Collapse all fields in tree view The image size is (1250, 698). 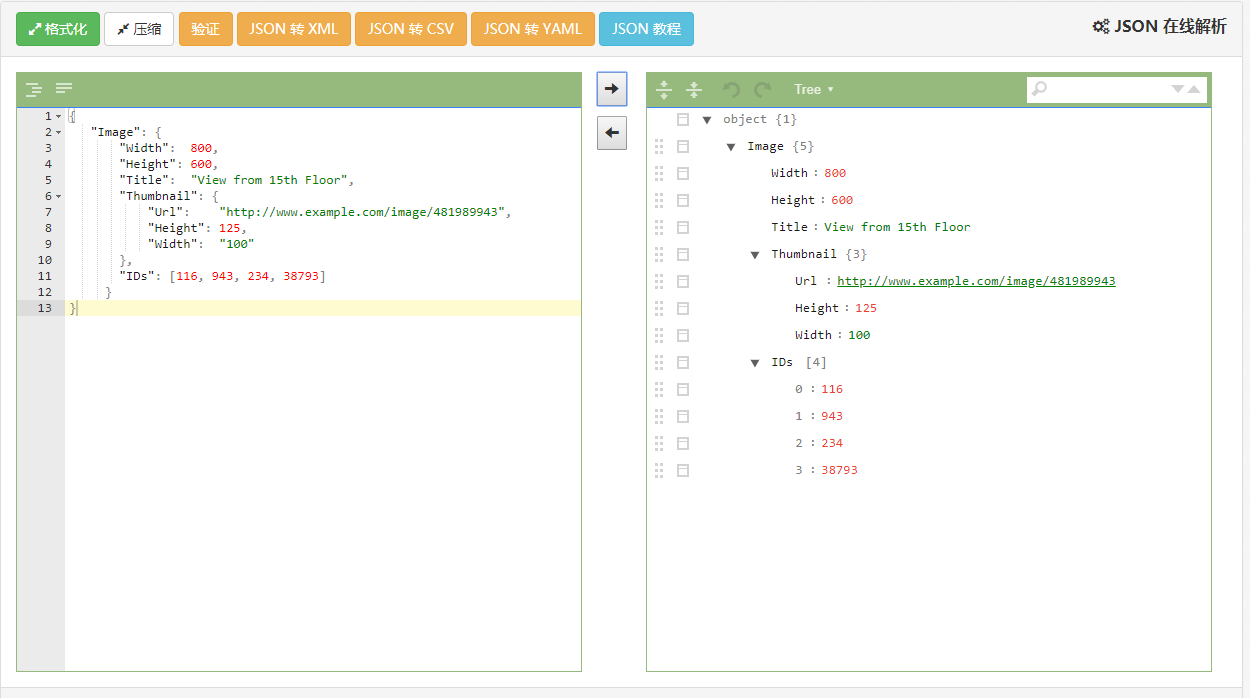tap(694, 90)
